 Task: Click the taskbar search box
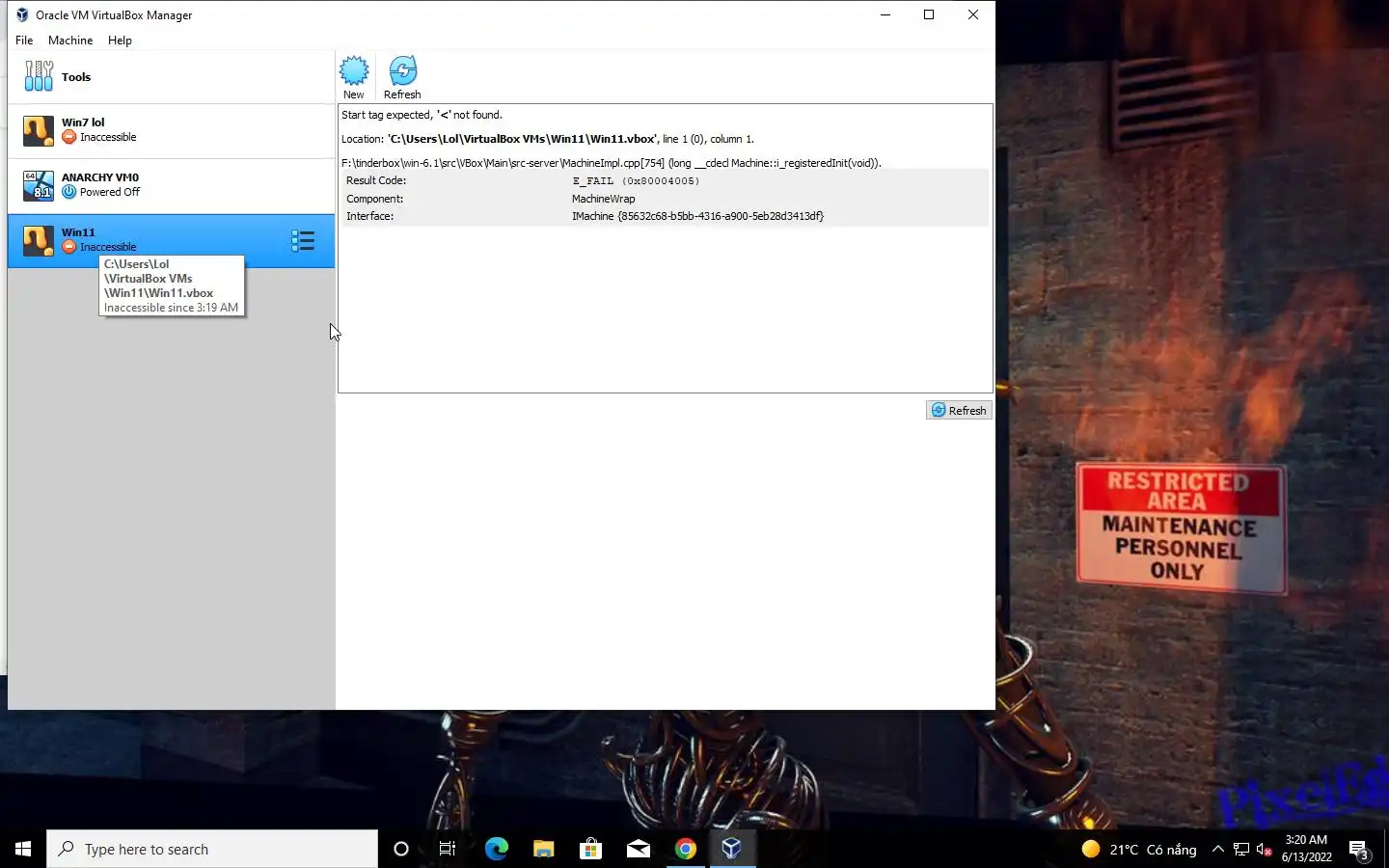coord(212,849)
